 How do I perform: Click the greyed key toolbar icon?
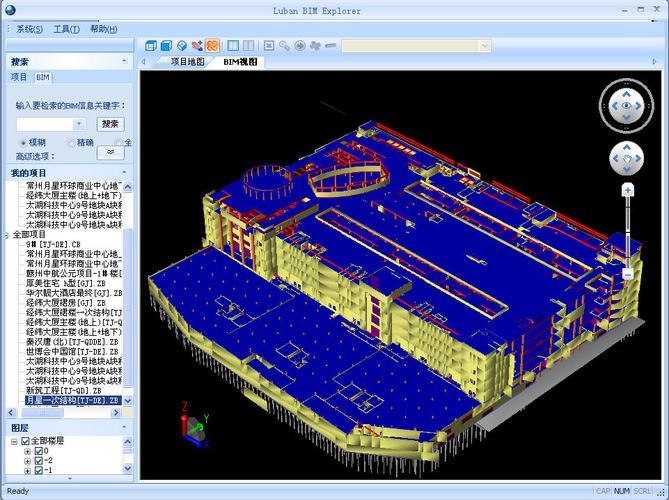tap(284, 45)
